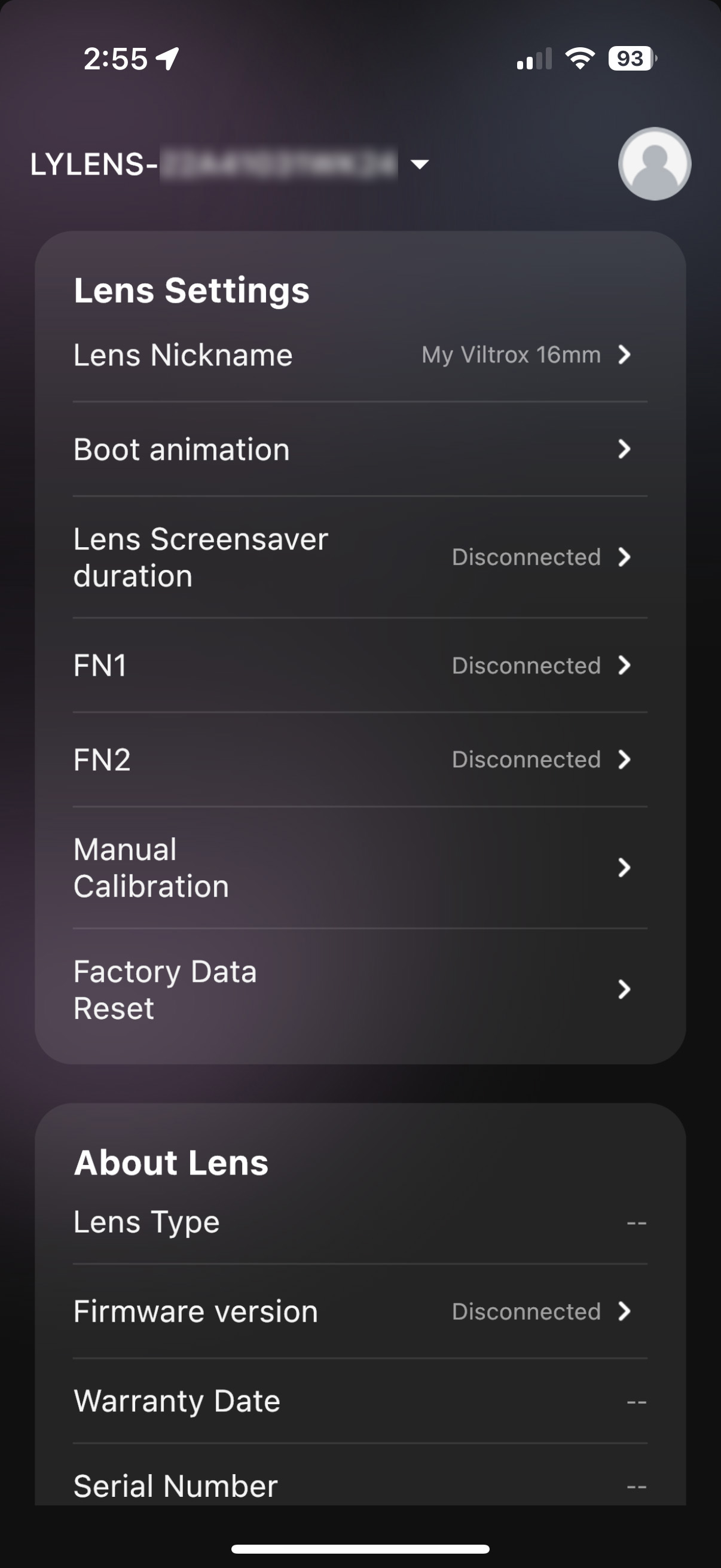Open the user profile avatar
This screenshot has width=721, height=1568.
pos(654,164)
